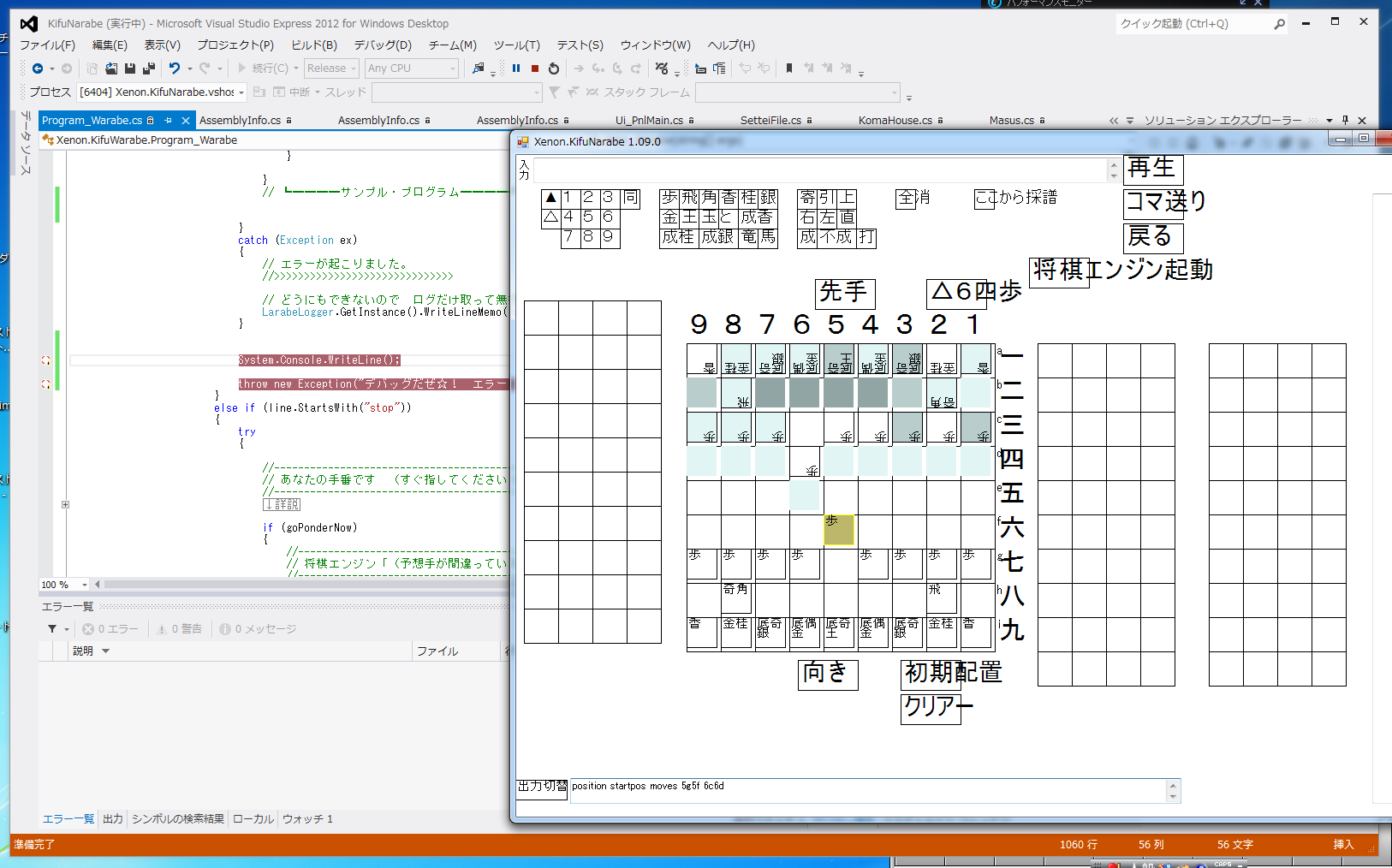
Task: Click the Undo icon in the Visual Studio toolbar
Action: tap(175, 68)
